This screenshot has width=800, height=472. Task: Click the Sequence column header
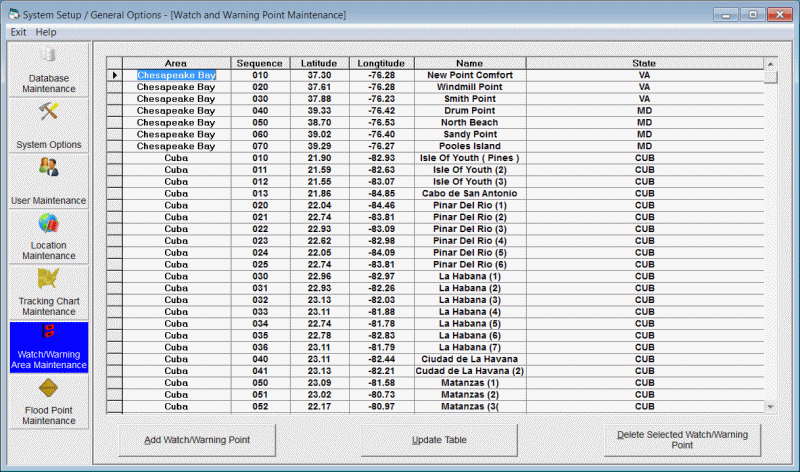[260, 63]
